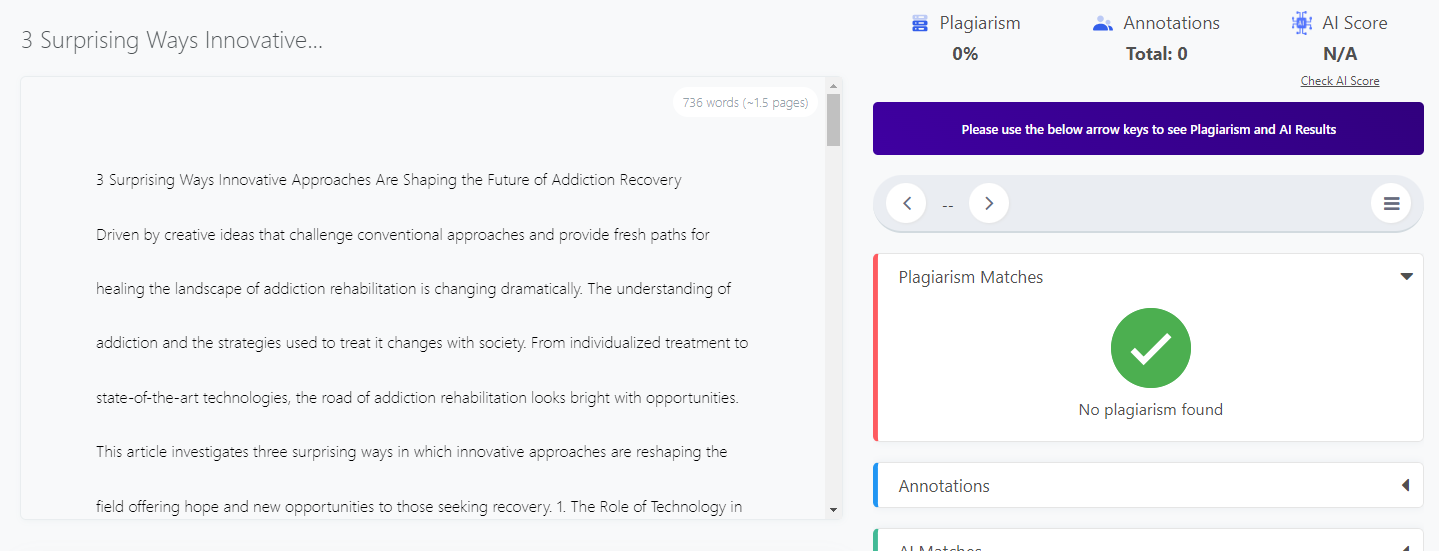Viewport: 1439px width, 551px height.
Task: Click the Annotations panel header
Action: 1148,486
